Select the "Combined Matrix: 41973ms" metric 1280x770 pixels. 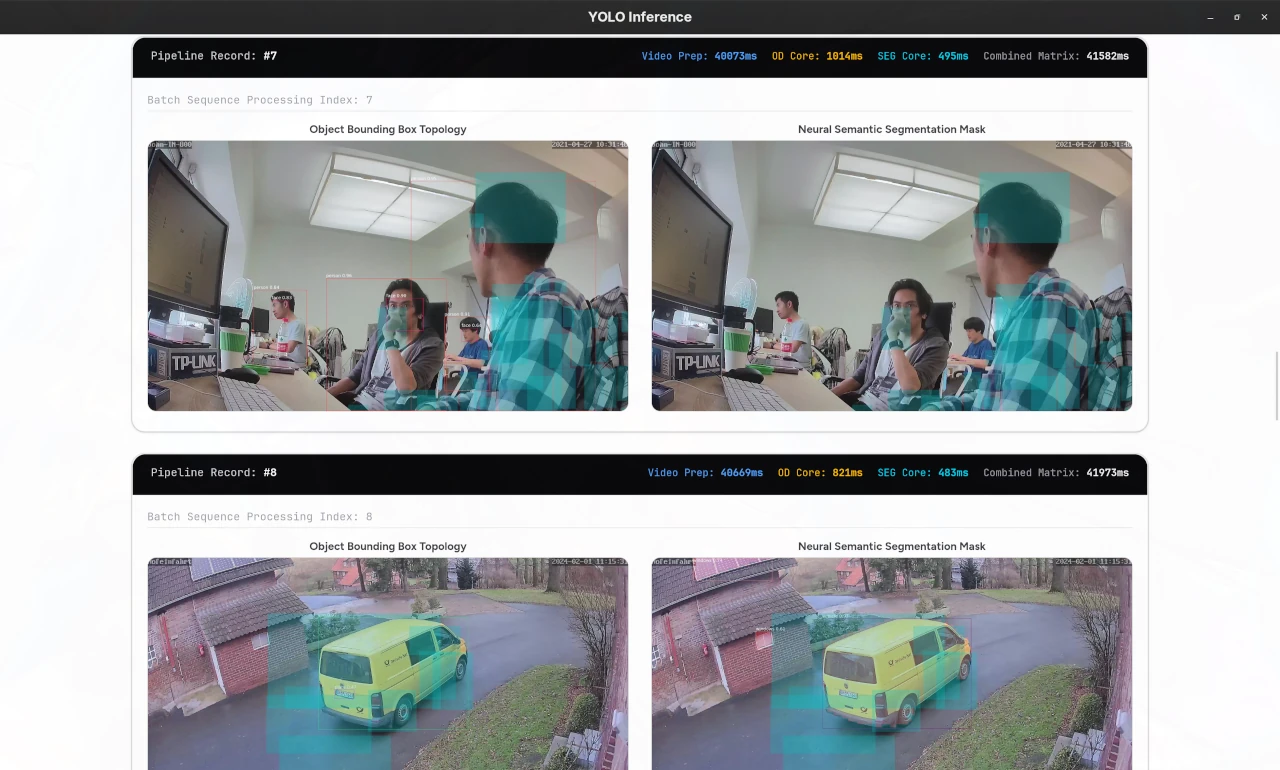1056,473
